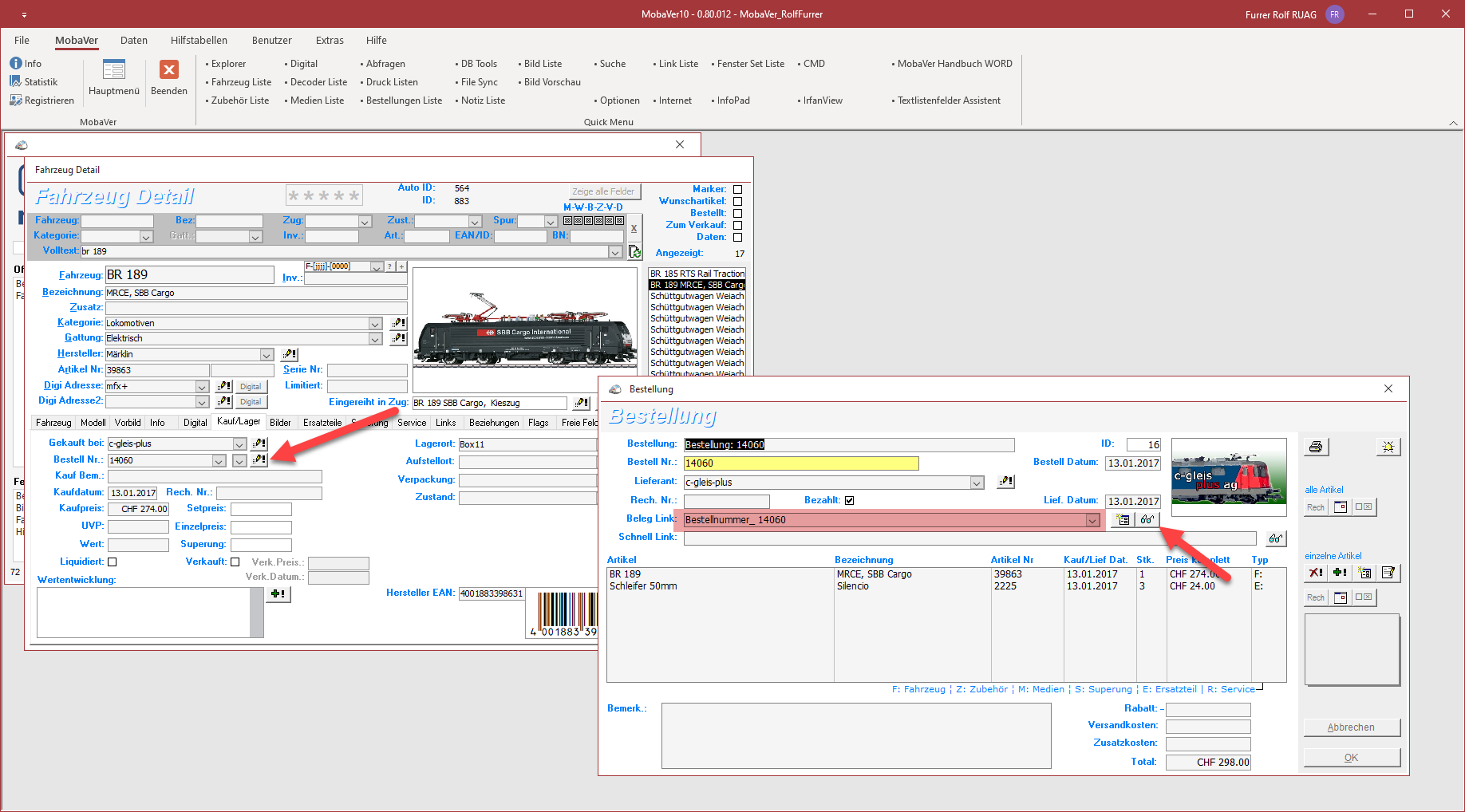
Task: Click the refresh filter icon beside Volltext
Action: pos(635,251)
